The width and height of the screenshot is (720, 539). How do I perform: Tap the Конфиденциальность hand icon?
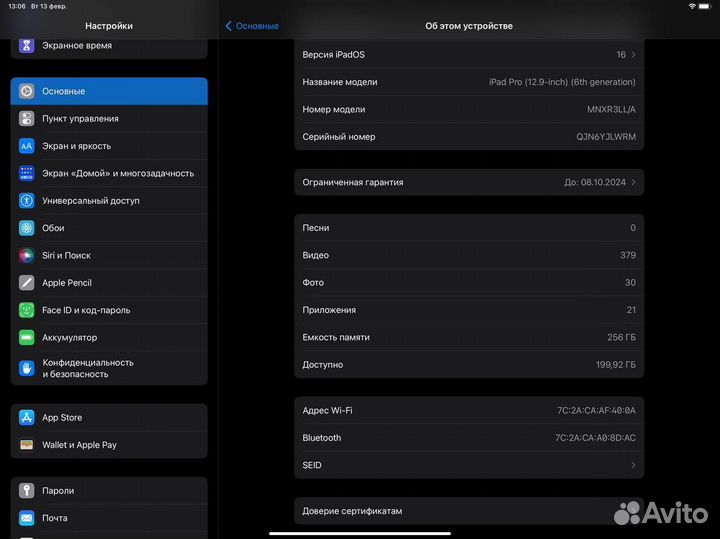[x=27, y=368]
